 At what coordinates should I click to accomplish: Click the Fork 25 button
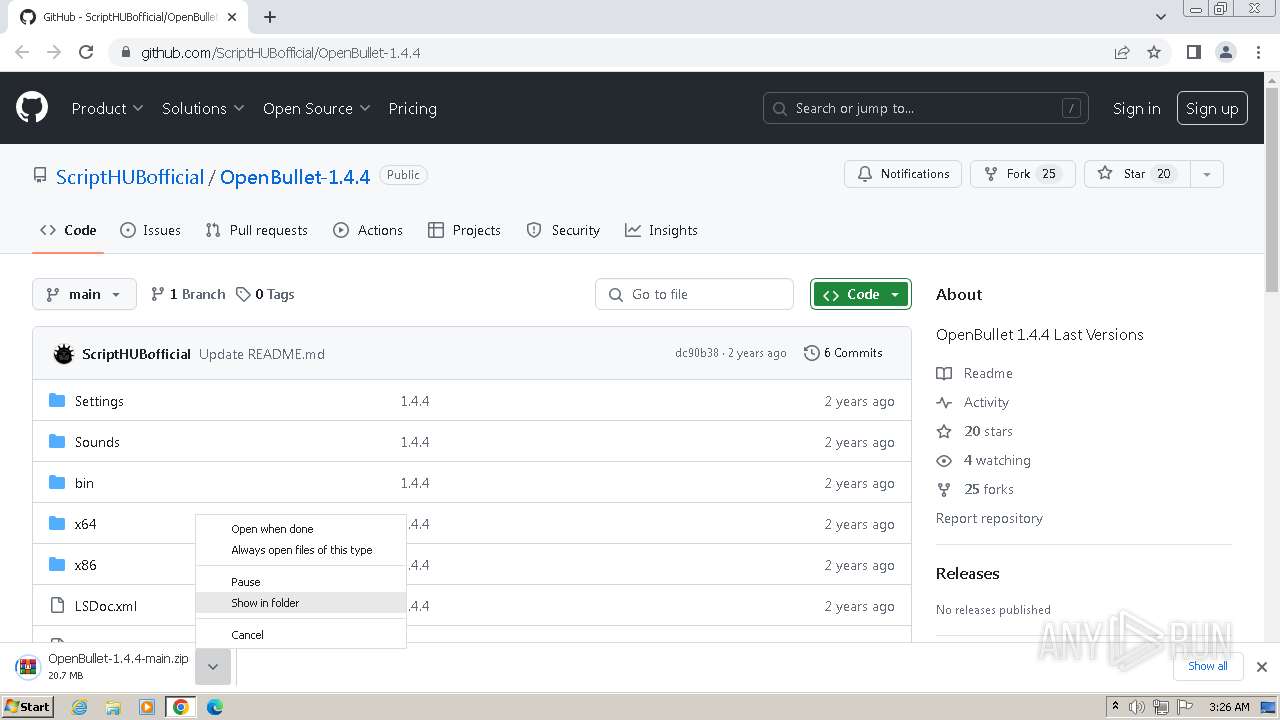click(x=1022, y=174)
